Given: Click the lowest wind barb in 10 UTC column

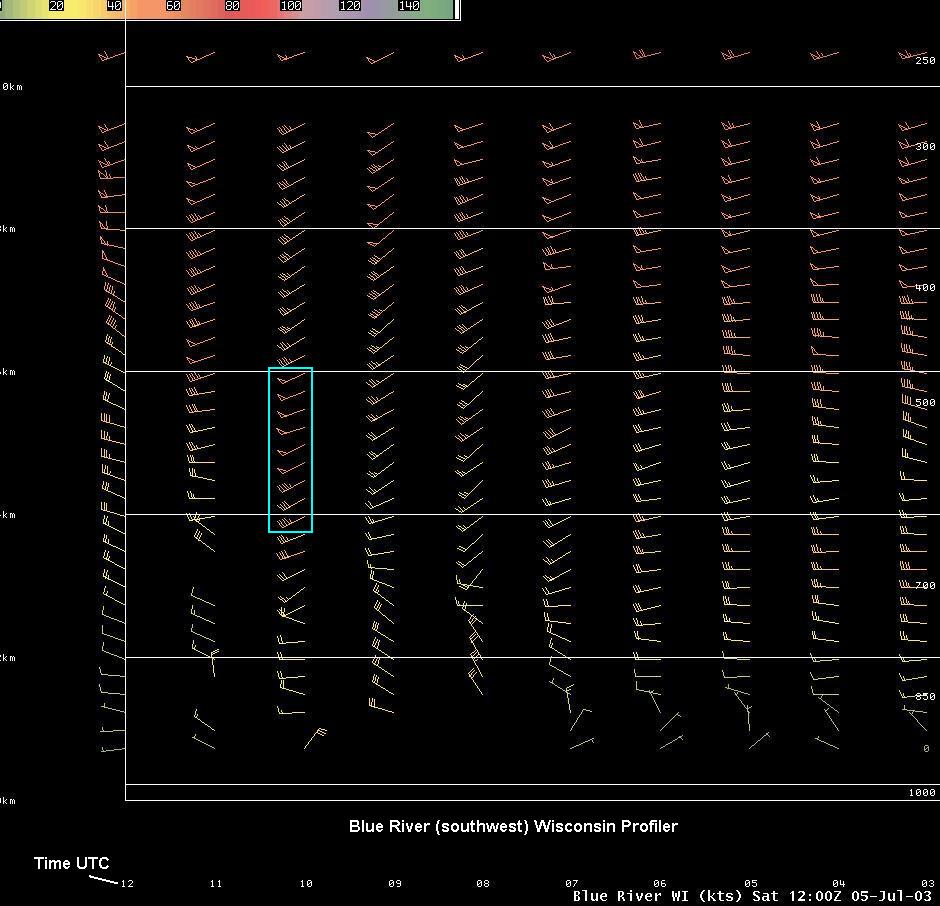Looking at the screenshot, I should click(316, 738).
